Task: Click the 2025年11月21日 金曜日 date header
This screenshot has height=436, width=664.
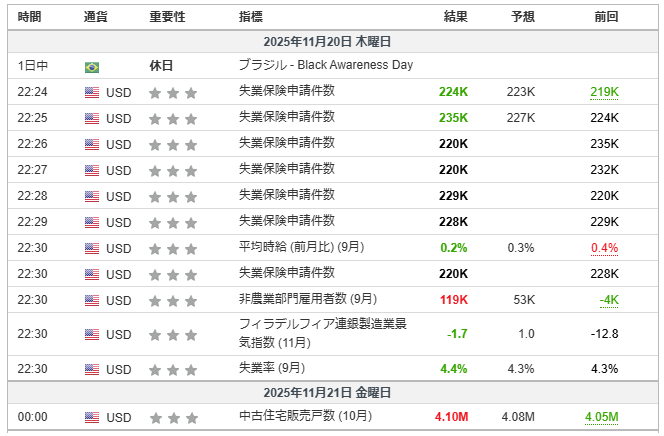Action: pos(327,393)
